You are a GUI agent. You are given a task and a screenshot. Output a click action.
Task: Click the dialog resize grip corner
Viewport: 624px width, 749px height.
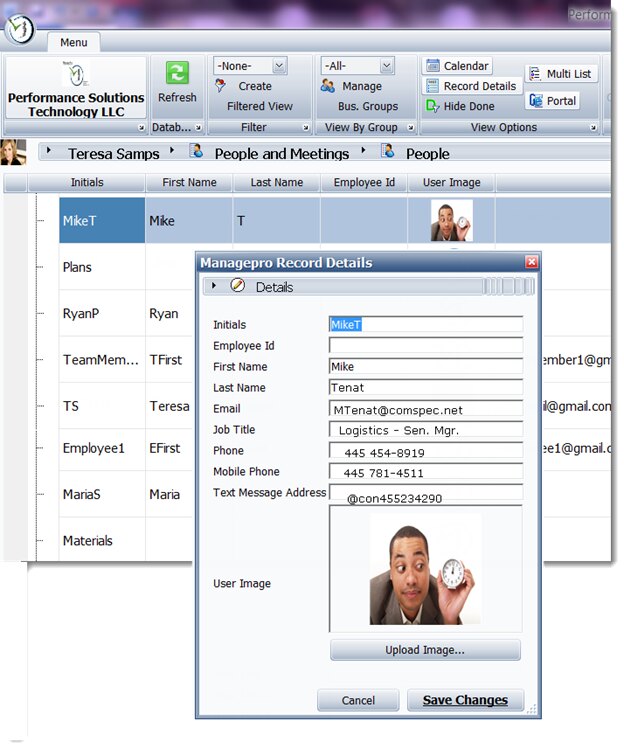point(532,709)
